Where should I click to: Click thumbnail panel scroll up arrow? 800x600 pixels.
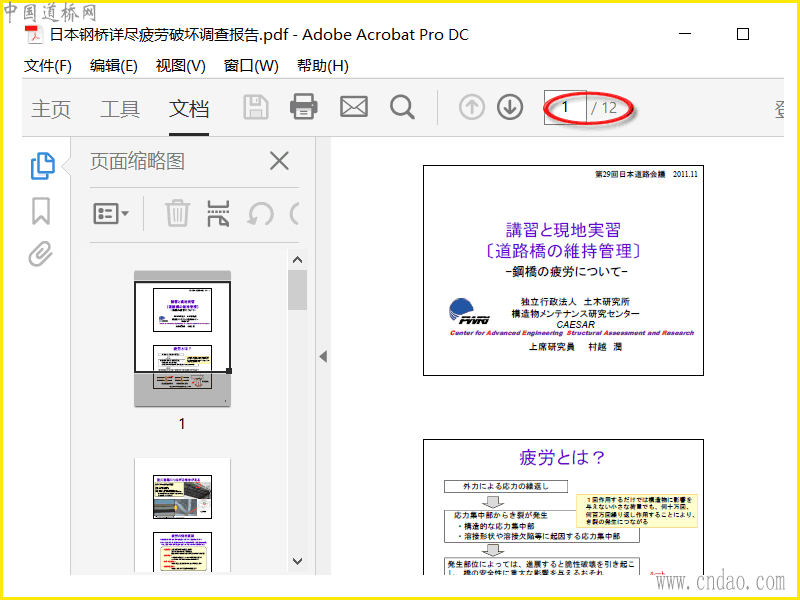[x=297, y=260]
